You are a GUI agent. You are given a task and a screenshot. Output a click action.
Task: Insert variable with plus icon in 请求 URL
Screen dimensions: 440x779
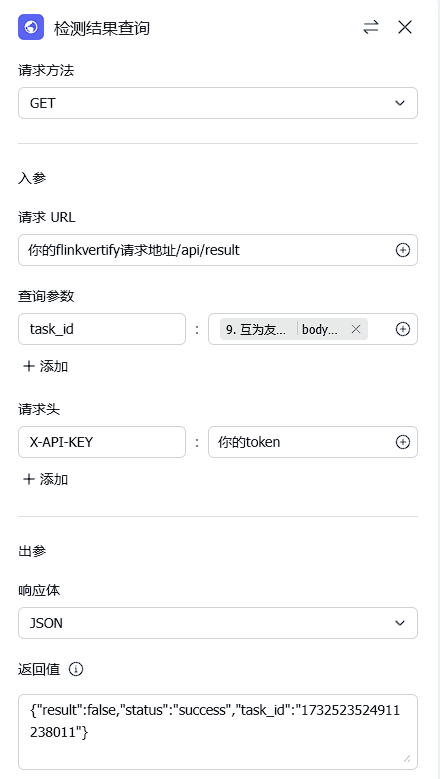402,250
